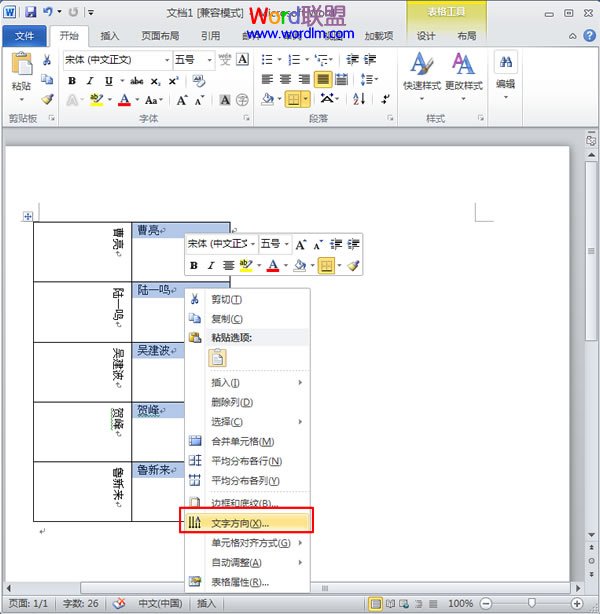Choose Merge Cells in context menu
This screenshot has height=614, width=600.
point(248,441)
